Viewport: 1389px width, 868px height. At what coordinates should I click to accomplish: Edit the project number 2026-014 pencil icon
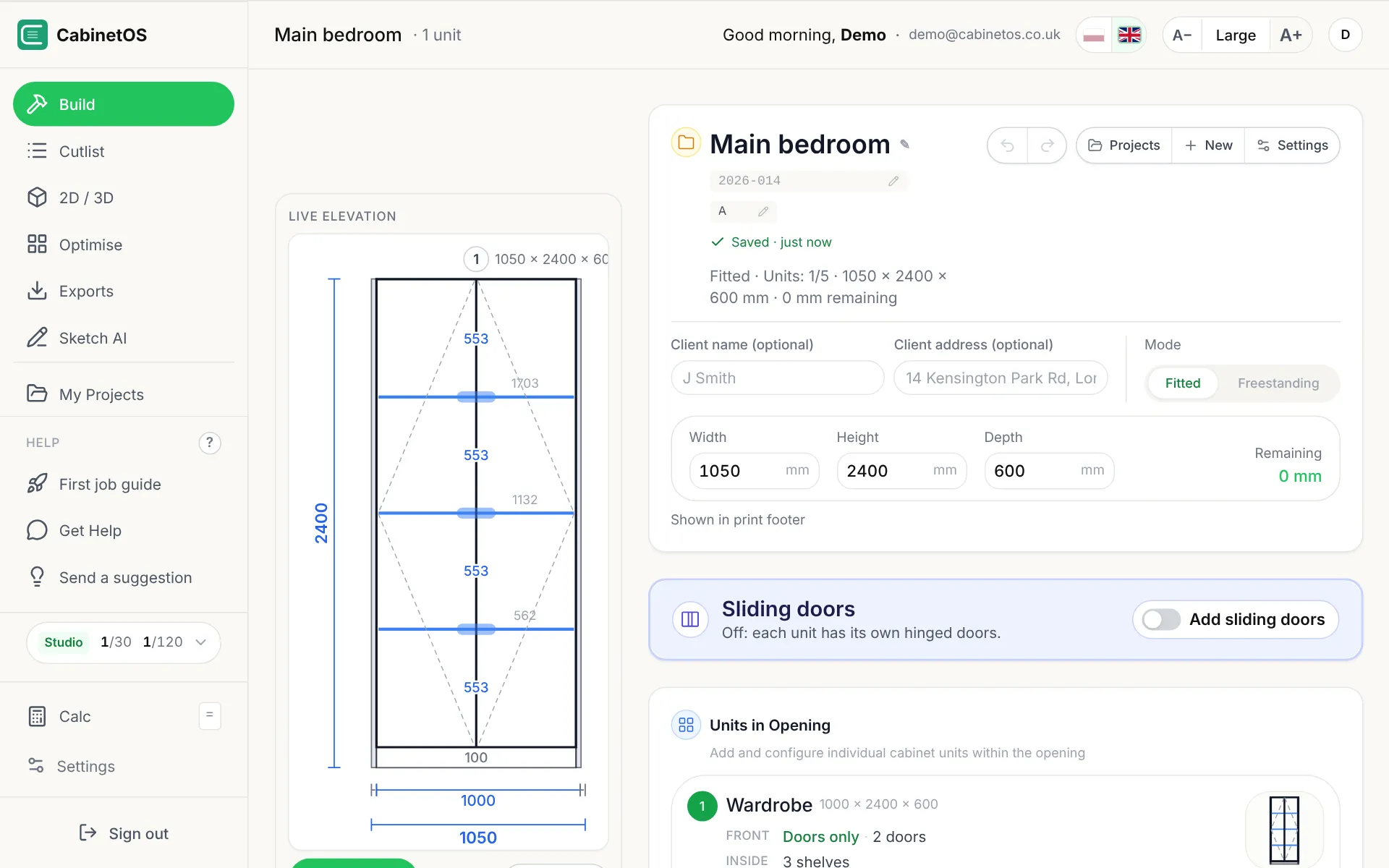893,181
